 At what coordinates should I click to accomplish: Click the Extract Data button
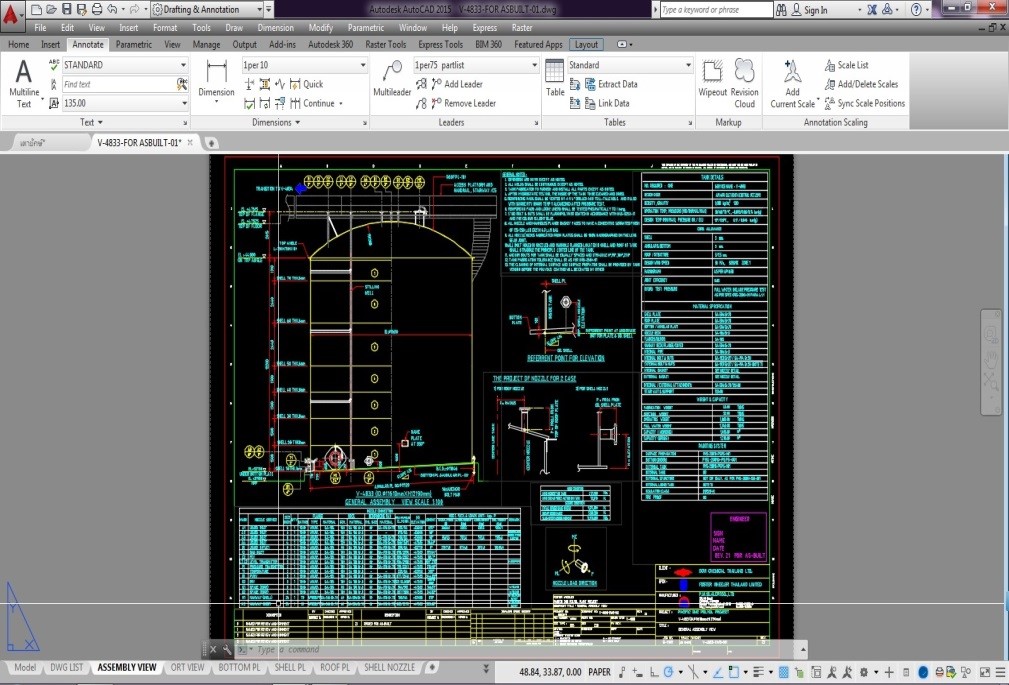coord(617,84)
